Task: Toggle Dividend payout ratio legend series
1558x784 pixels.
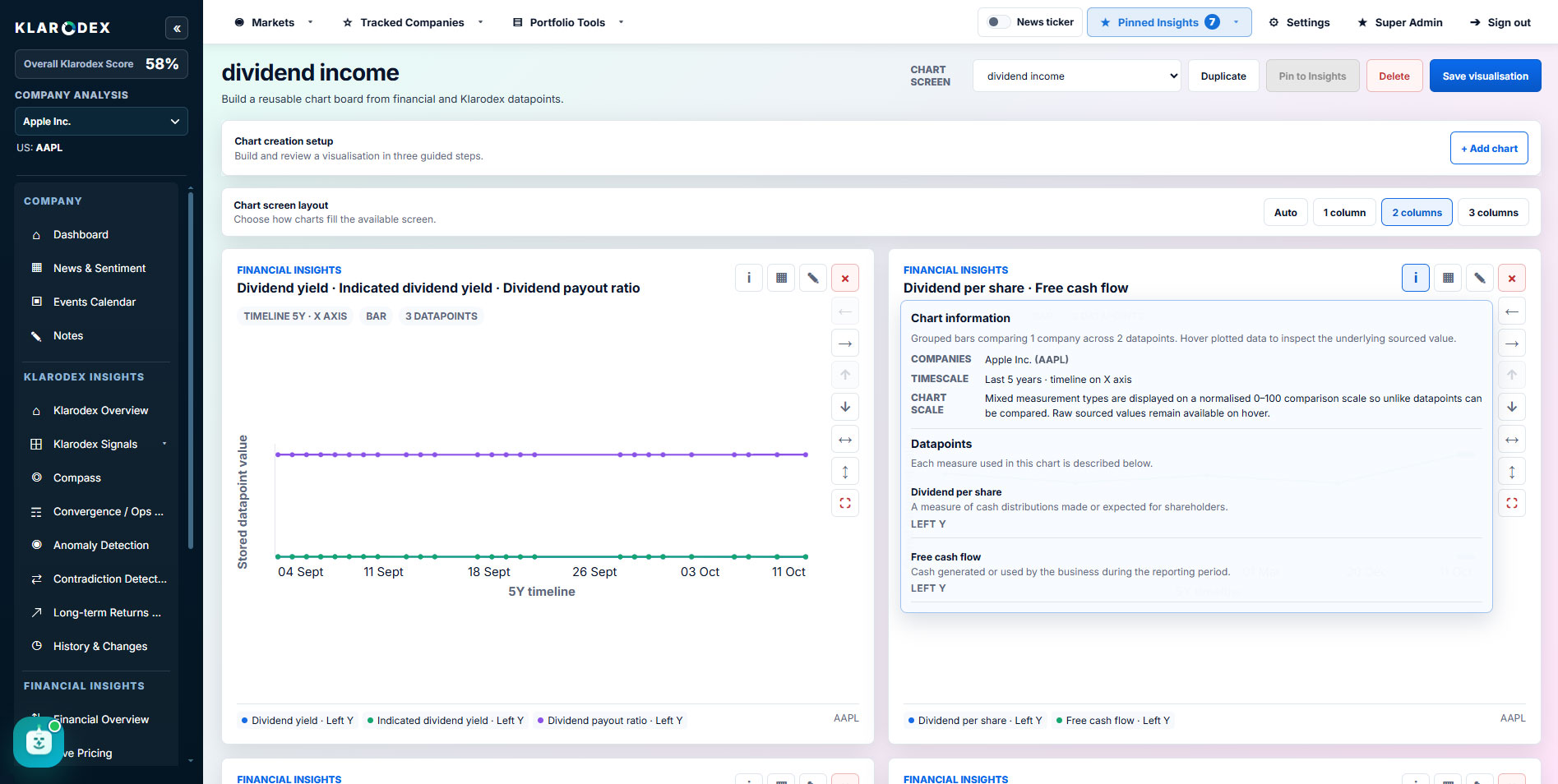Action: [610, 721]
